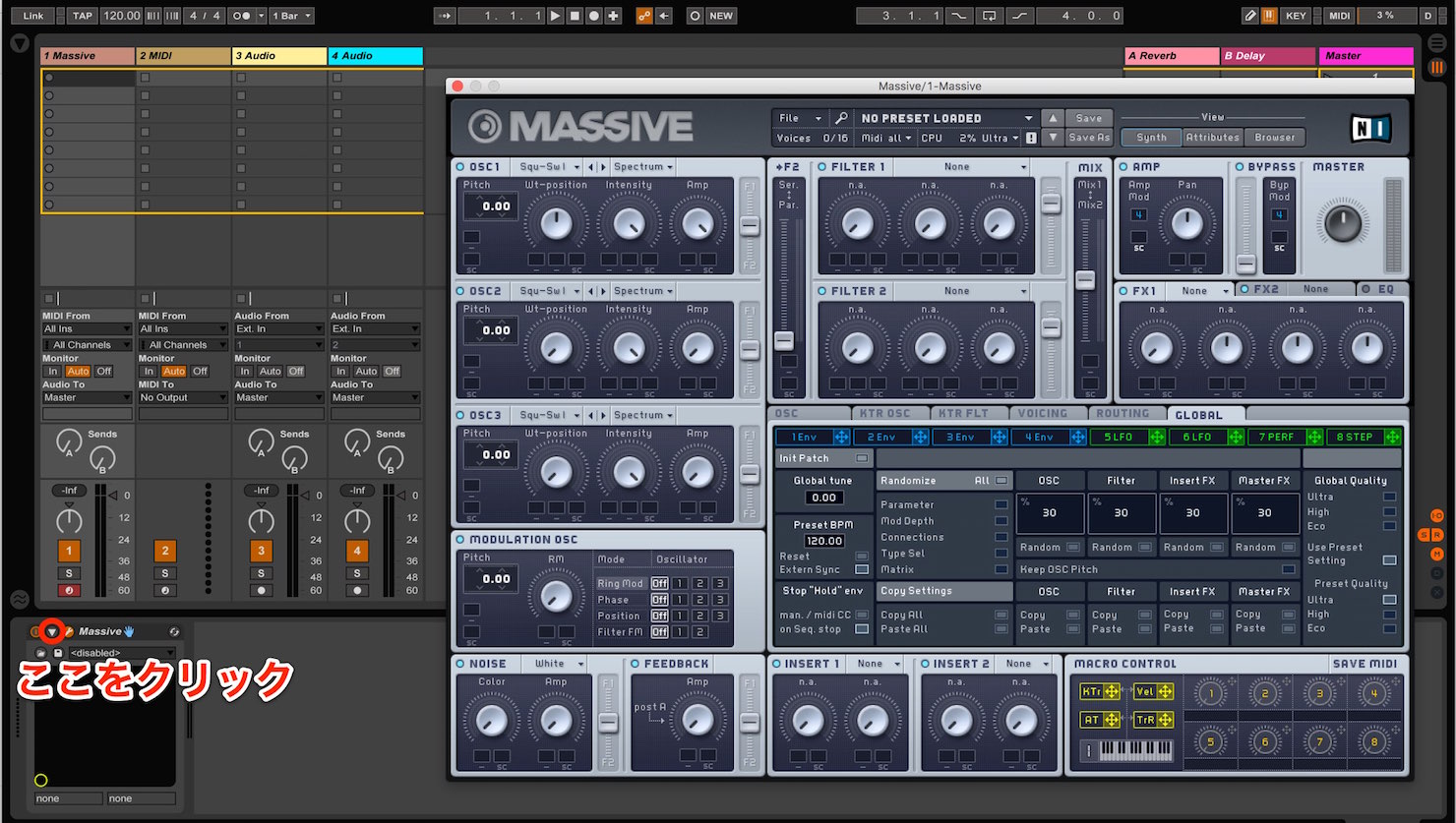Viewport: 1456px width, 823px height.
Task: Click the Link button
Action: pos(33,16)
